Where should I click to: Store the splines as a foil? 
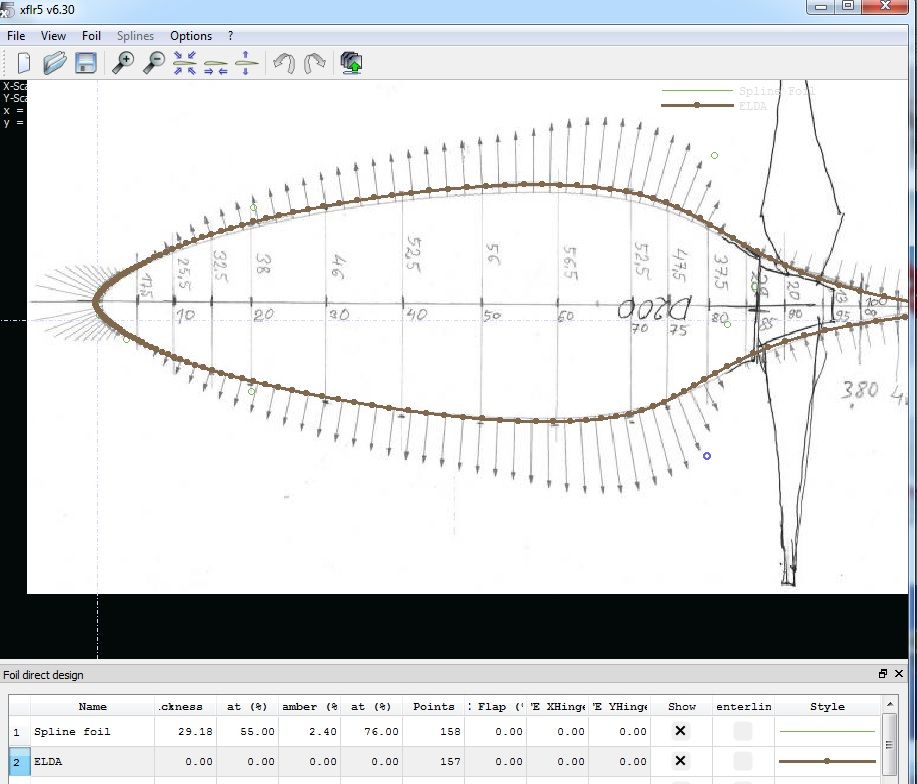click(x=351, y=63)
